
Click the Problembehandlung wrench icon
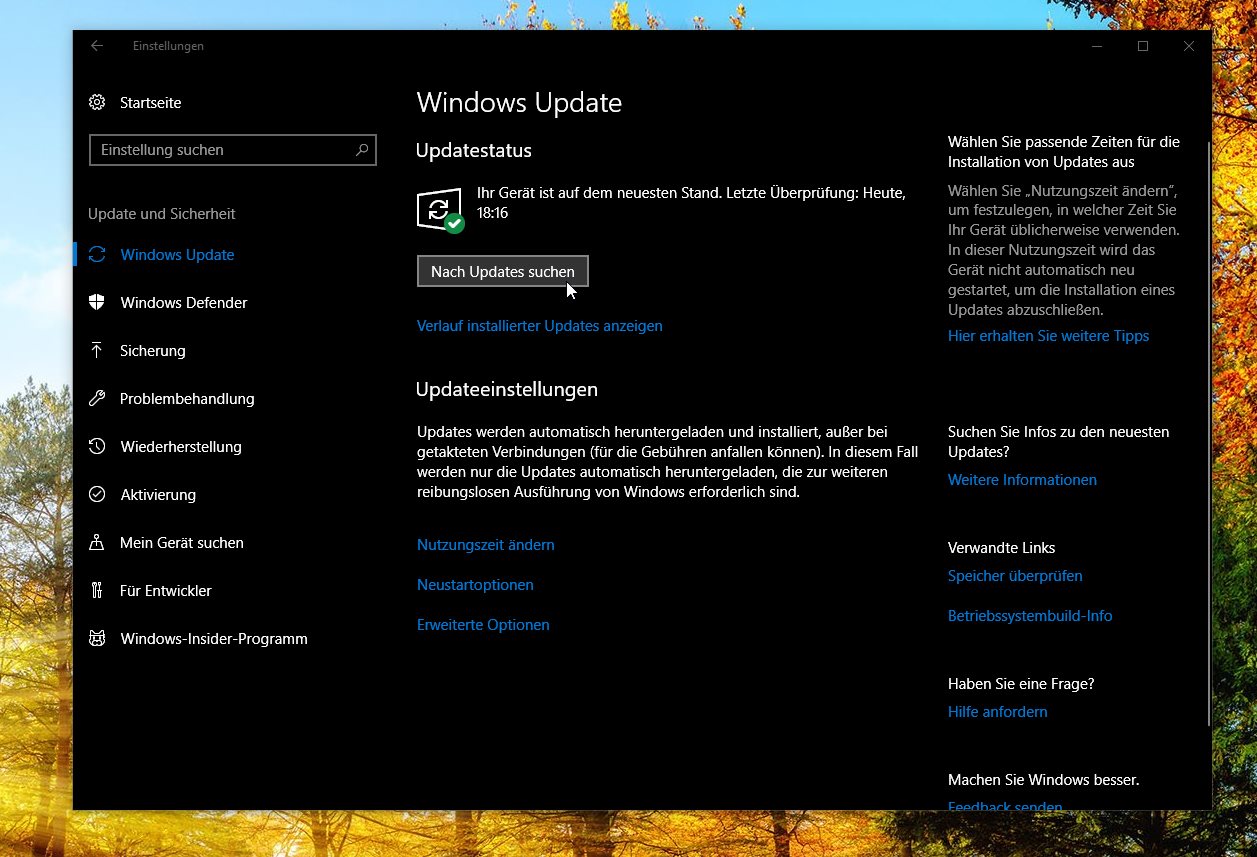point(97,399)
